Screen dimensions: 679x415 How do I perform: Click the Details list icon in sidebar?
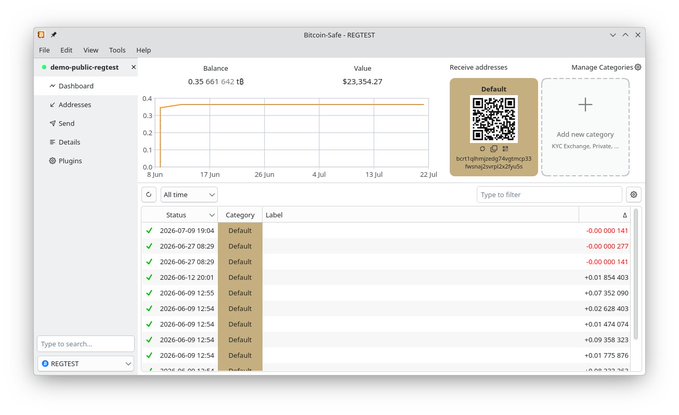point(52,142)
